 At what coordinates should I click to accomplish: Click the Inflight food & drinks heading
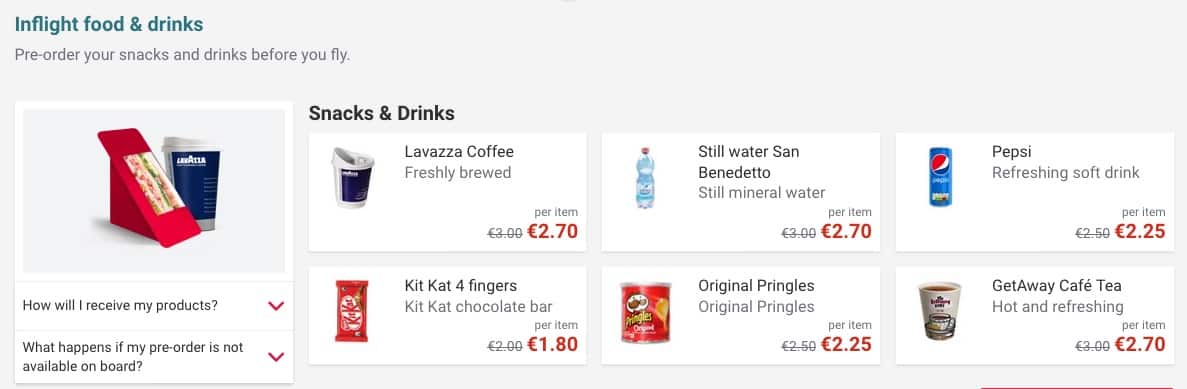click(x=109, y=24)
